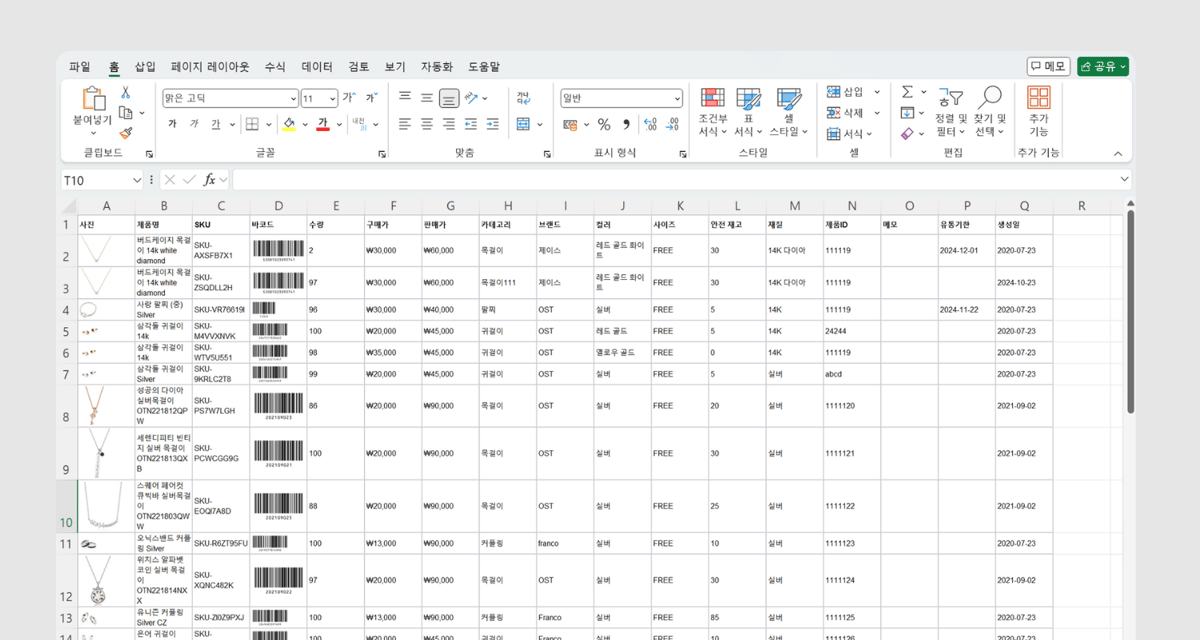Open the 데이터 ribbon tab
The height and width of the screenshot is (640, 1200).
317,67
